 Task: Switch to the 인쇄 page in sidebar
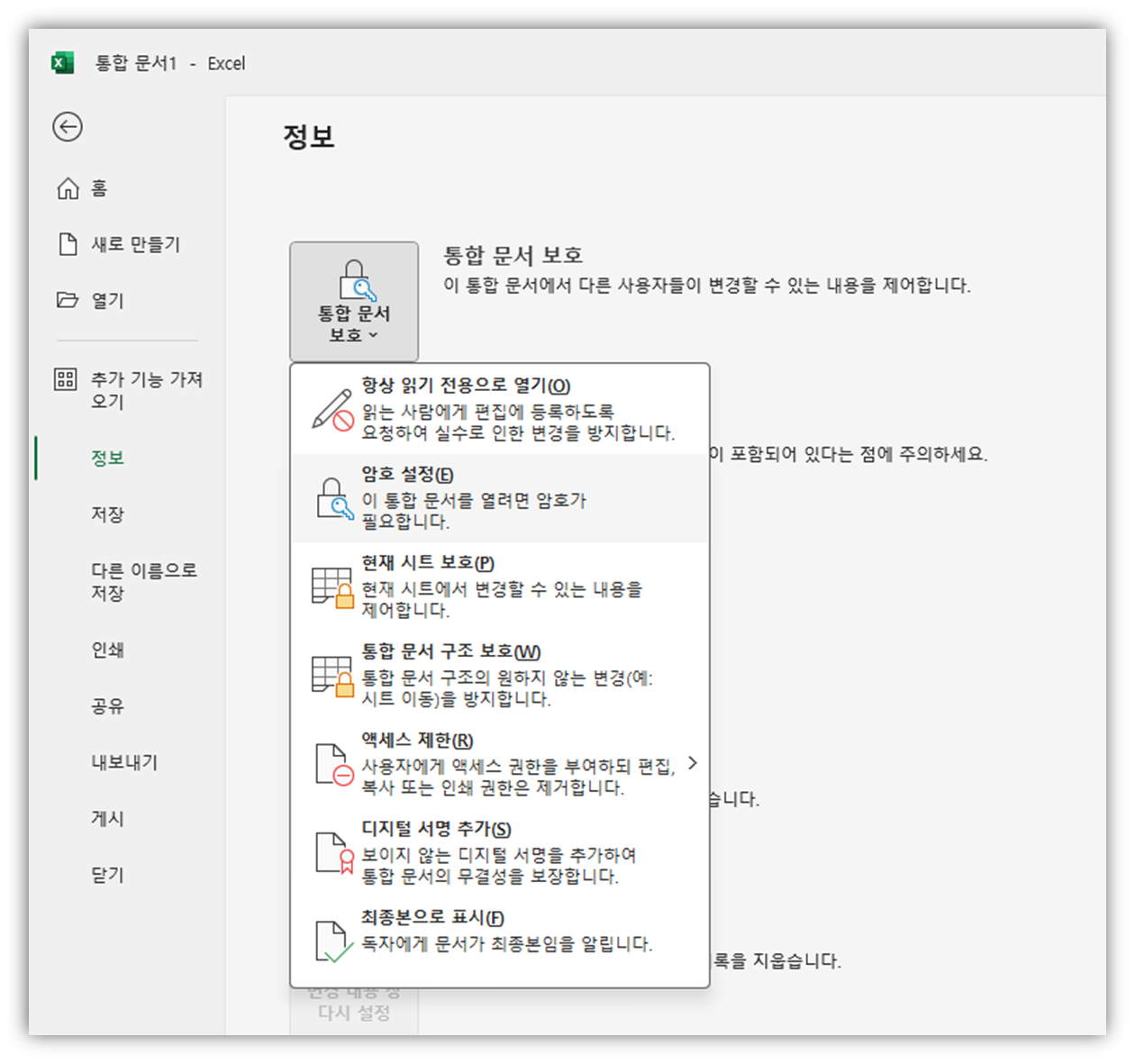[x=108, y=650]
